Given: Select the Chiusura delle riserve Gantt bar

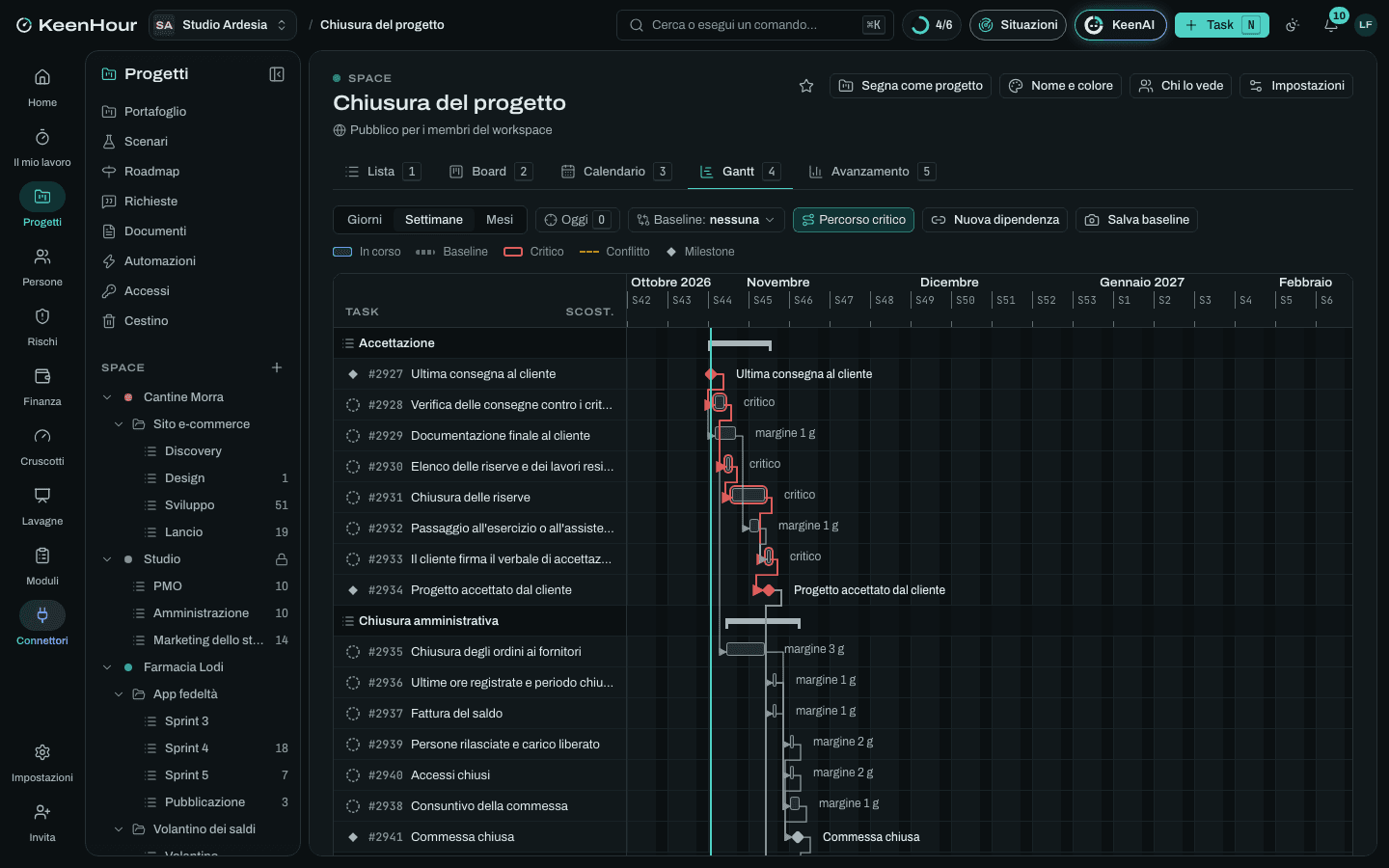Looking at the screenshot, I should coord(749,496).
